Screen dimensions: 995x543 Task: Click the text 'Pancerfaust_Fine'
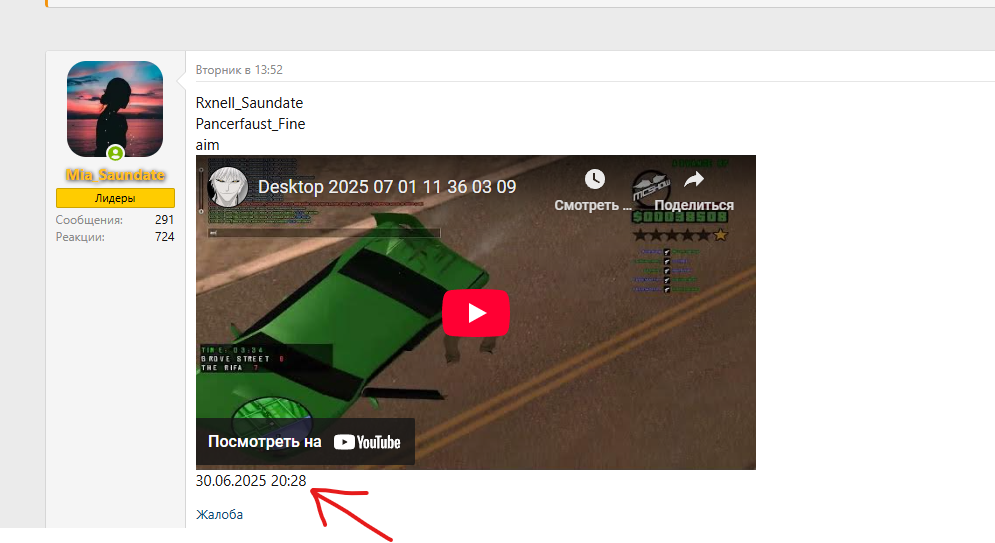point(250,124)
